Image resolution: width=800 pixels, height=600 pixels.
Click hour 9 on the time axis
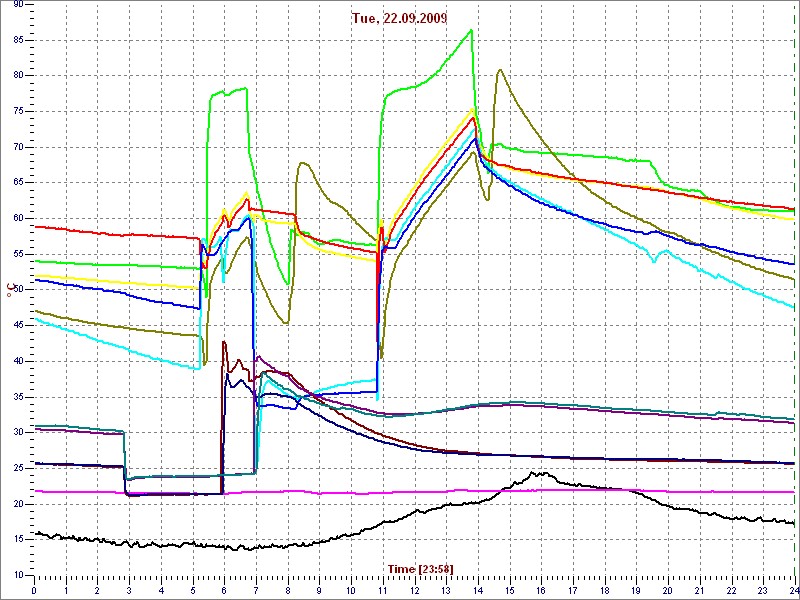tap(319, 590)
